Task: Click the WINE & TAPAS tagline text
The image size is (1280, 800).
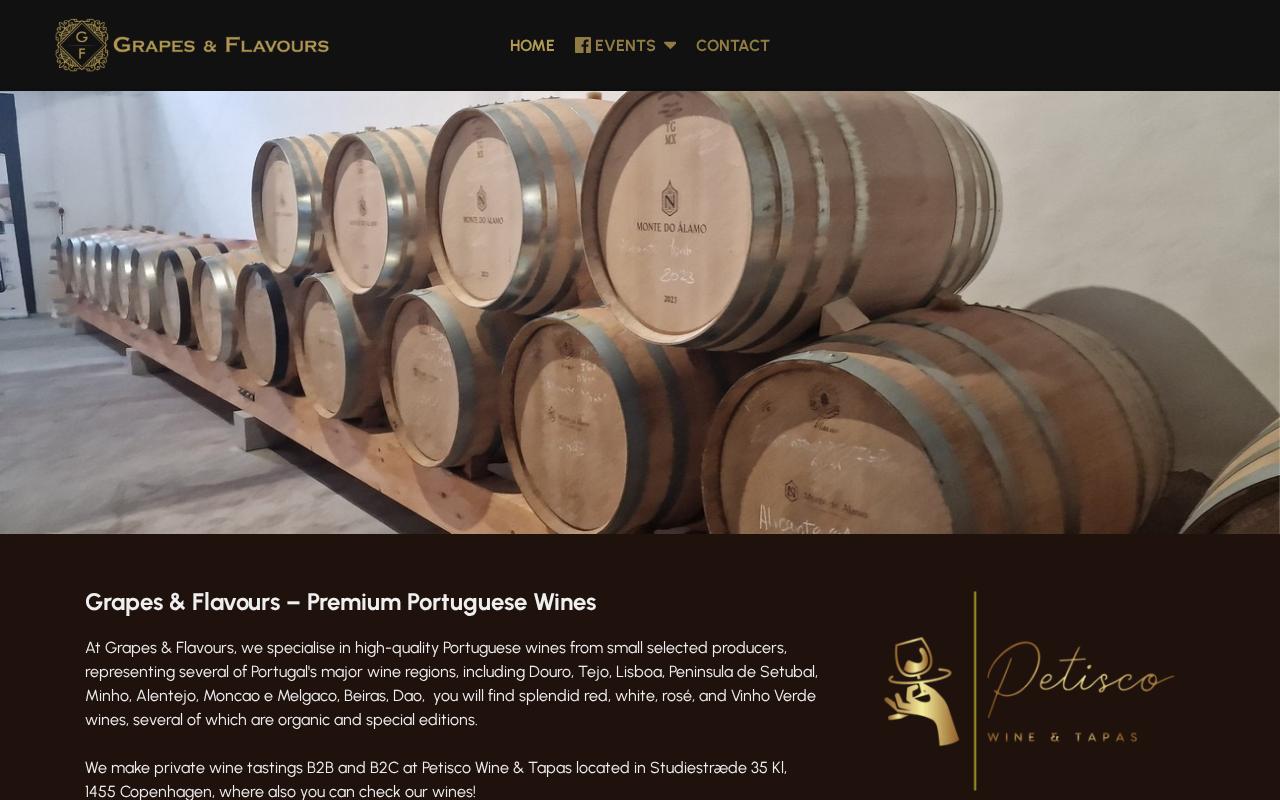Action: [x=1063, y=737]
